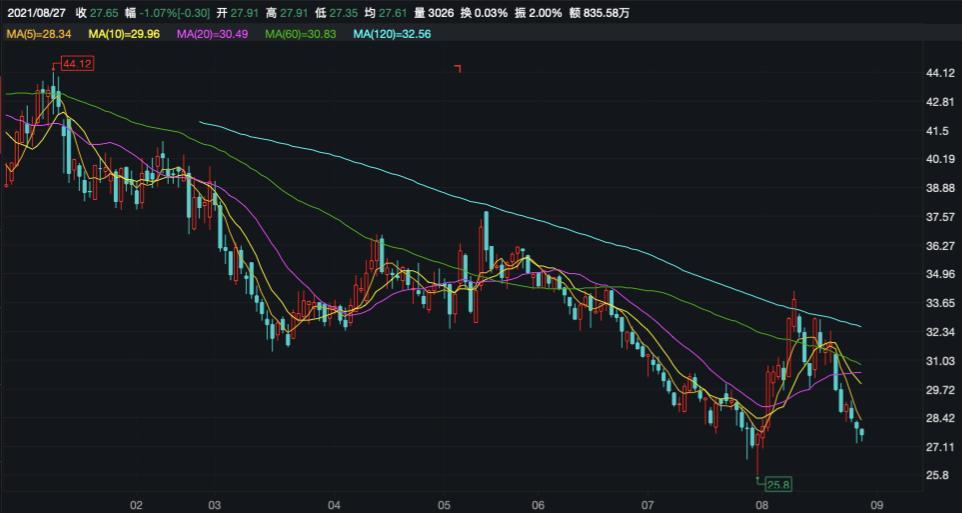Viewport: 962px width, 513px height.
Task: Click the last candlestick at chart's right end
Action: pos(862,434)
